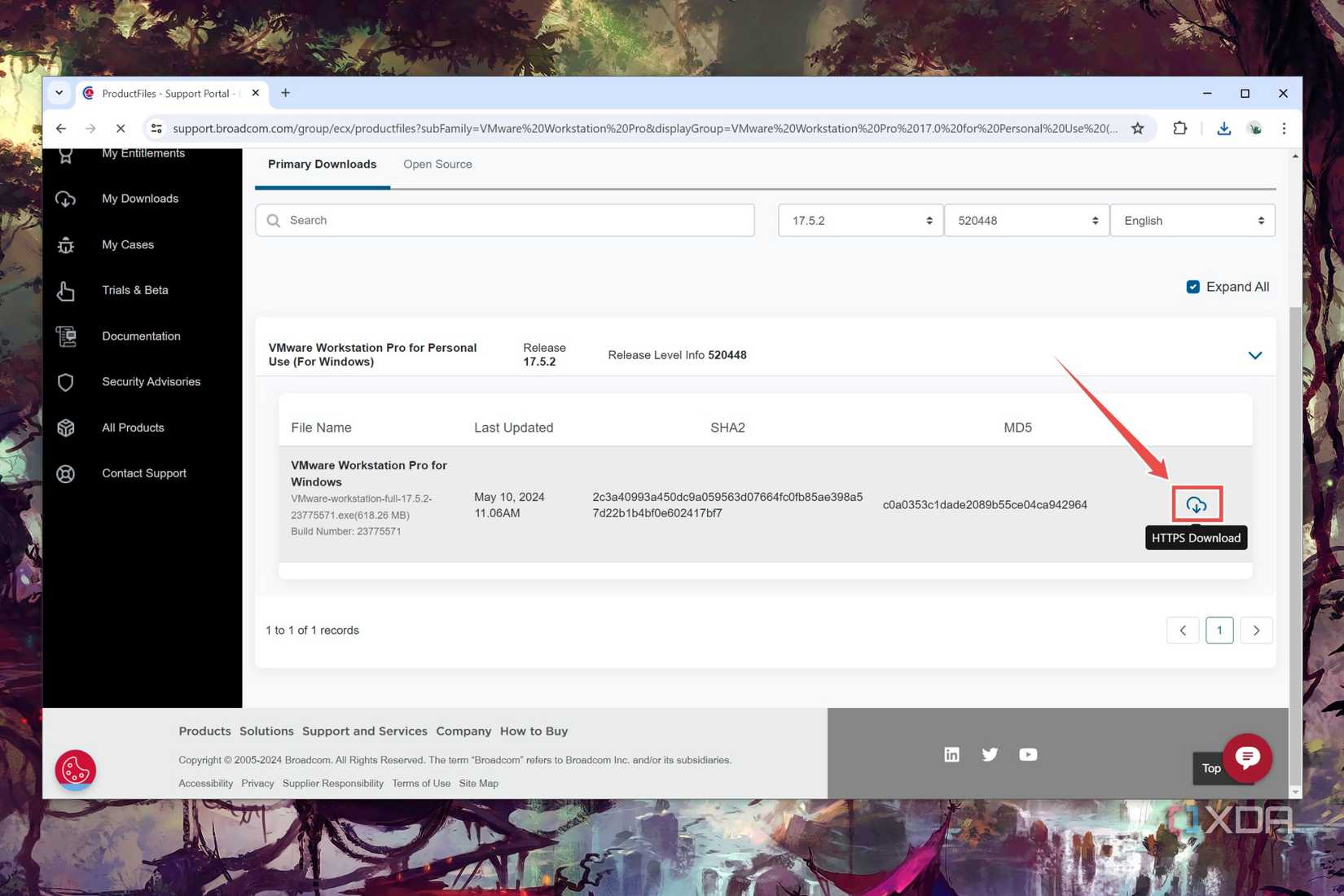Open Documentation in sidebar
The height and width of the screenshot is (896, 1344).
(141, 336)
